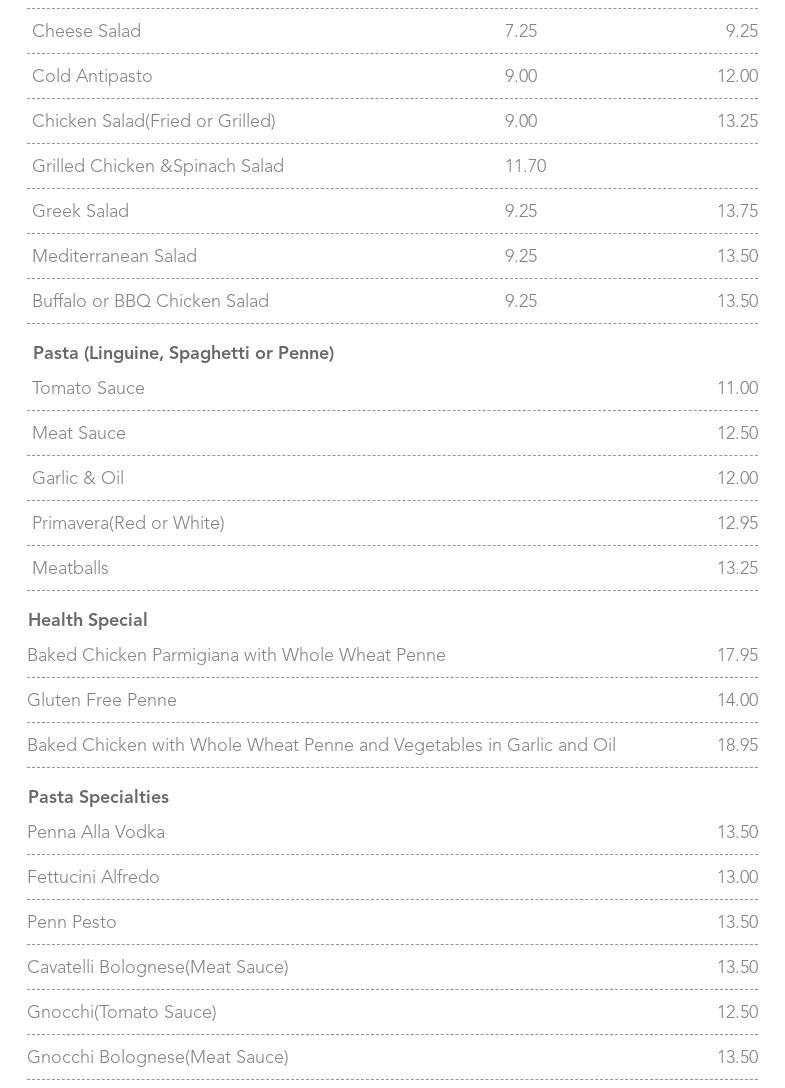Click the Health Special section heading
This screenshot has height=1088, width=785.
click(88, 620)
